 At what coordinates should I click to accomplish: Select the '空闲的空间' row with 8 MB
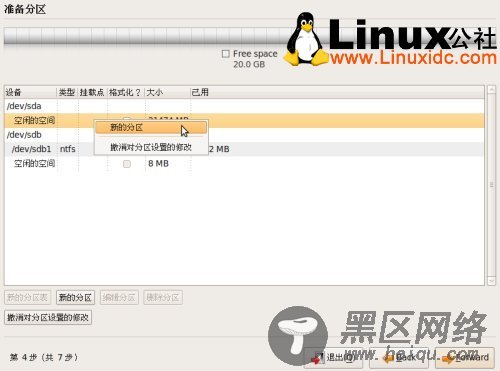coord(244,163)
